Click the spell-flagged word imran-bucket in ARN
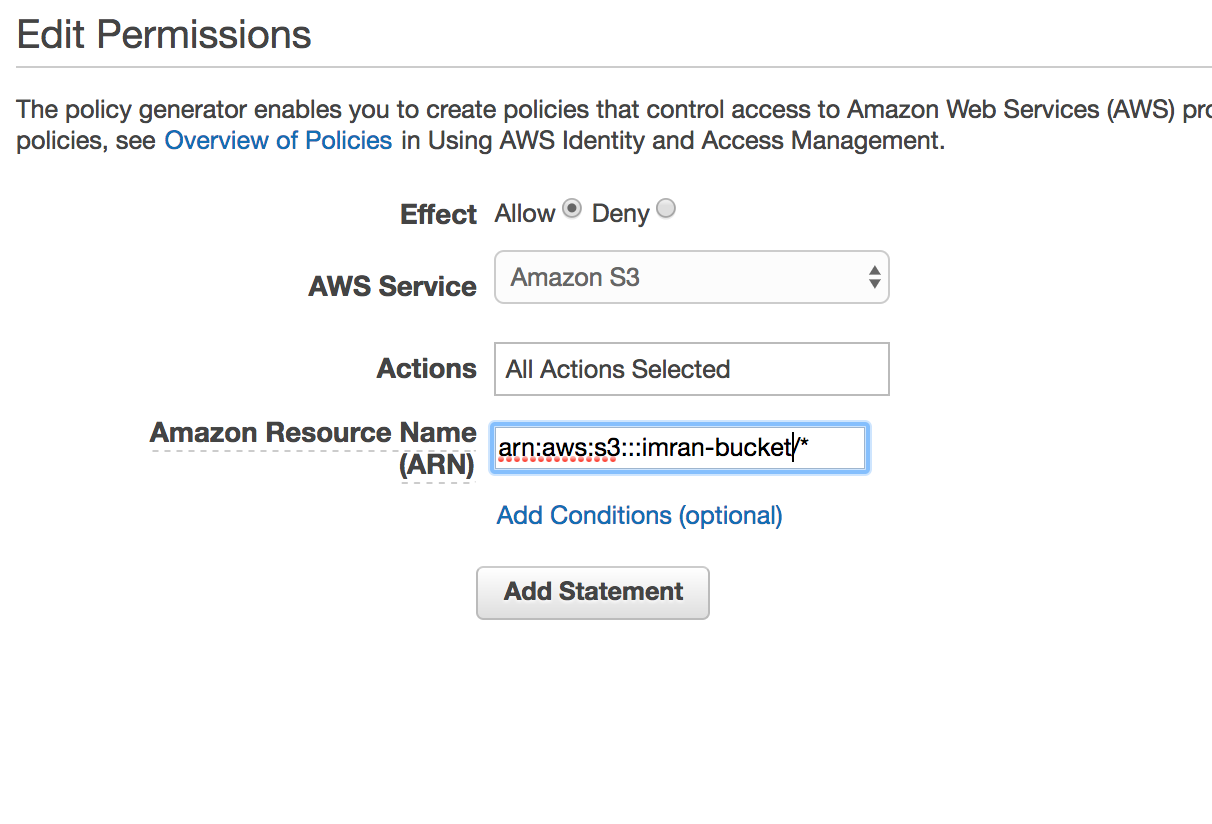Screen dimensions: 1212x824 click(716, 448)
